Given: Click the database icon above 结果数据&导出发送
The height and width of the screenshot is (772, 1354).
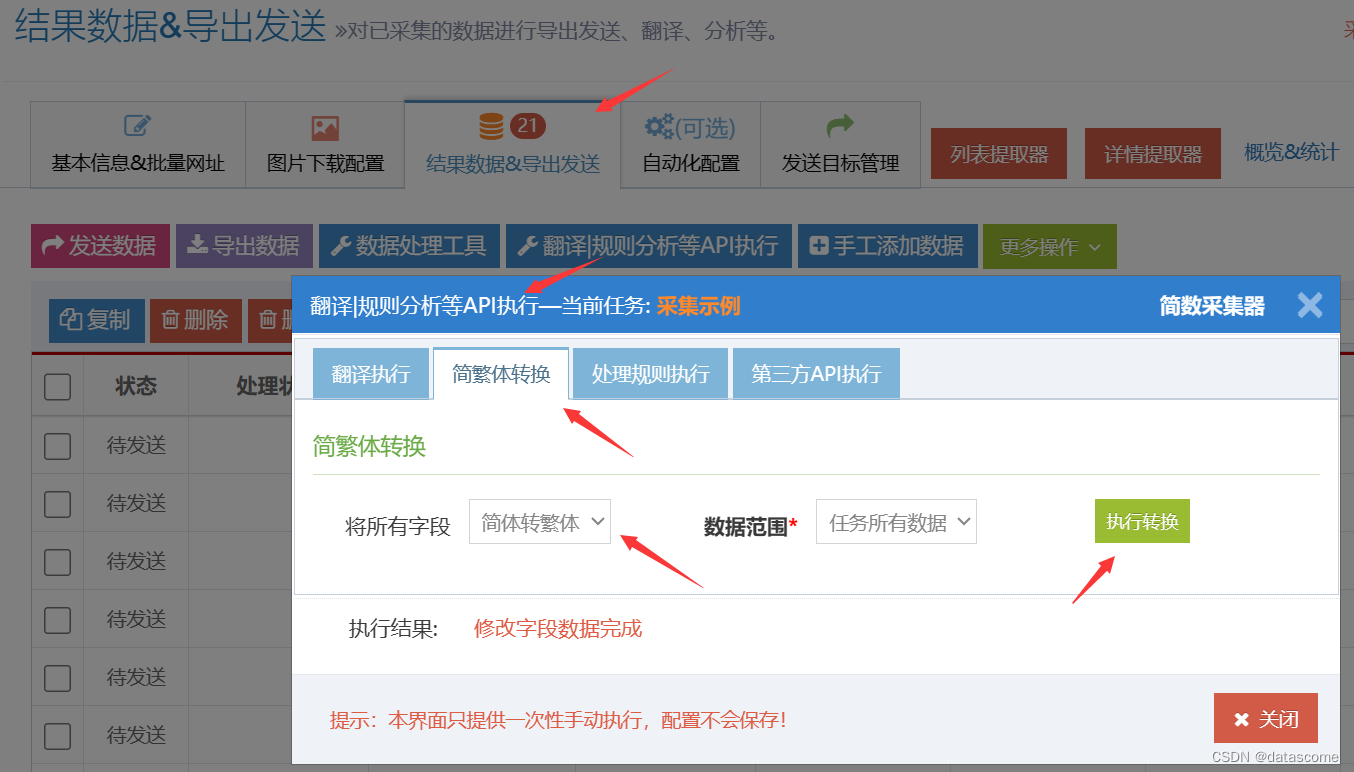Looking at the screenshot, I should click(491, 126).
